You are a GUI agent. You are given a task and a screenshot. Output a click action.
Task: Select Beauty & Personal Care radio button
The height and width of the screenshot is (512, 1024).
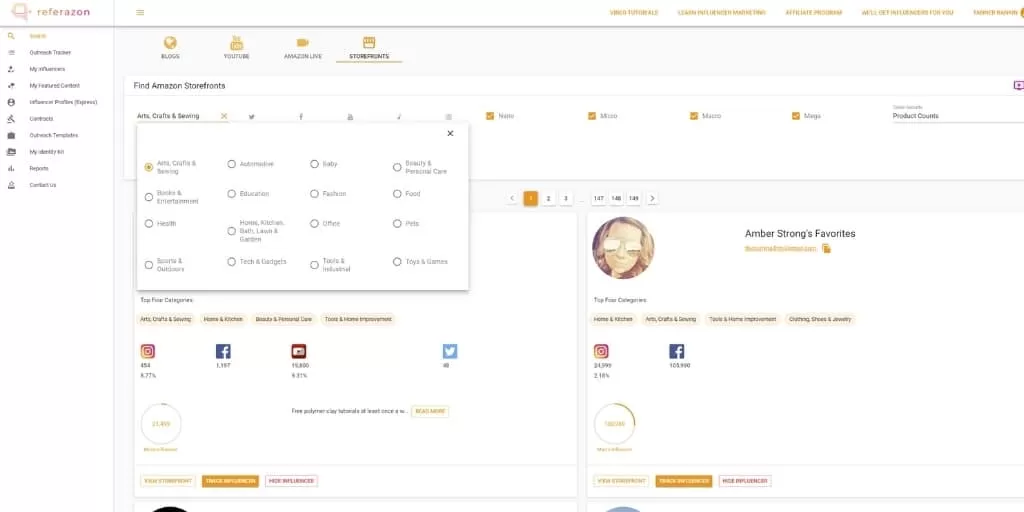397,167
